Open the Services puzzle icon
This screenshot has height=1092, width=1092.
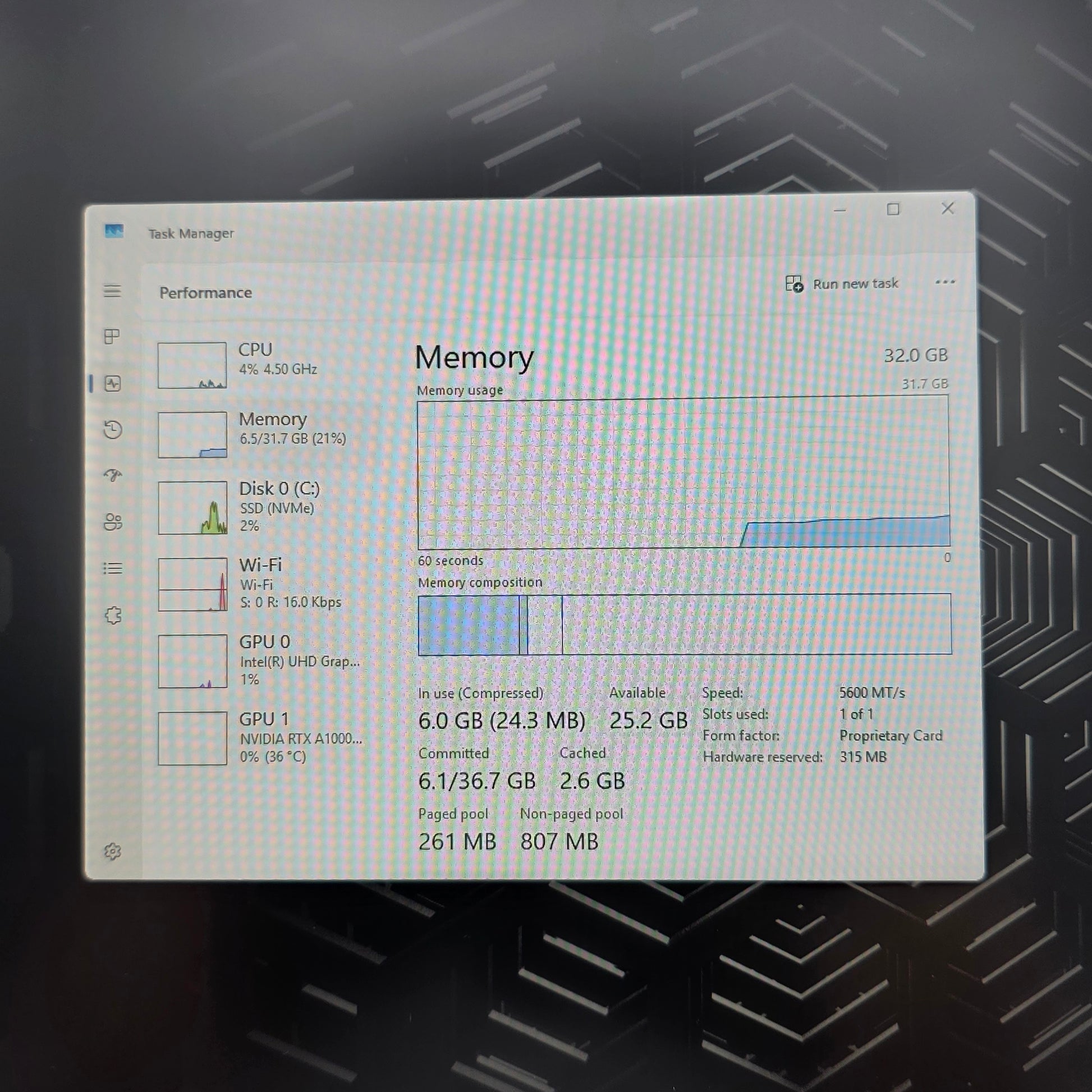(112, 615)
